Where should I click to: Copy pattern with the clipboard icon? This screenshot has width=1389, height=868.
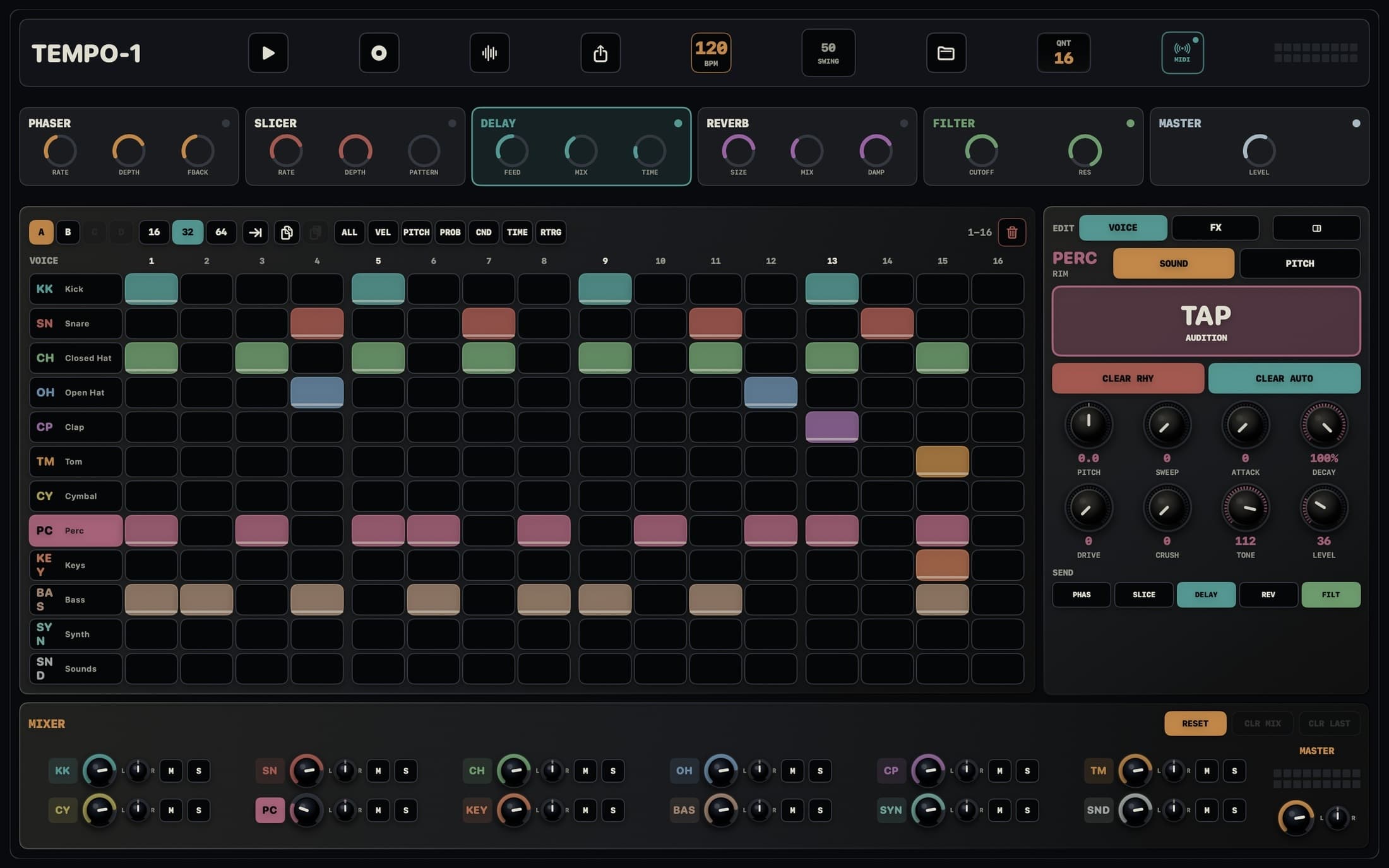click(x=287, y=232)
